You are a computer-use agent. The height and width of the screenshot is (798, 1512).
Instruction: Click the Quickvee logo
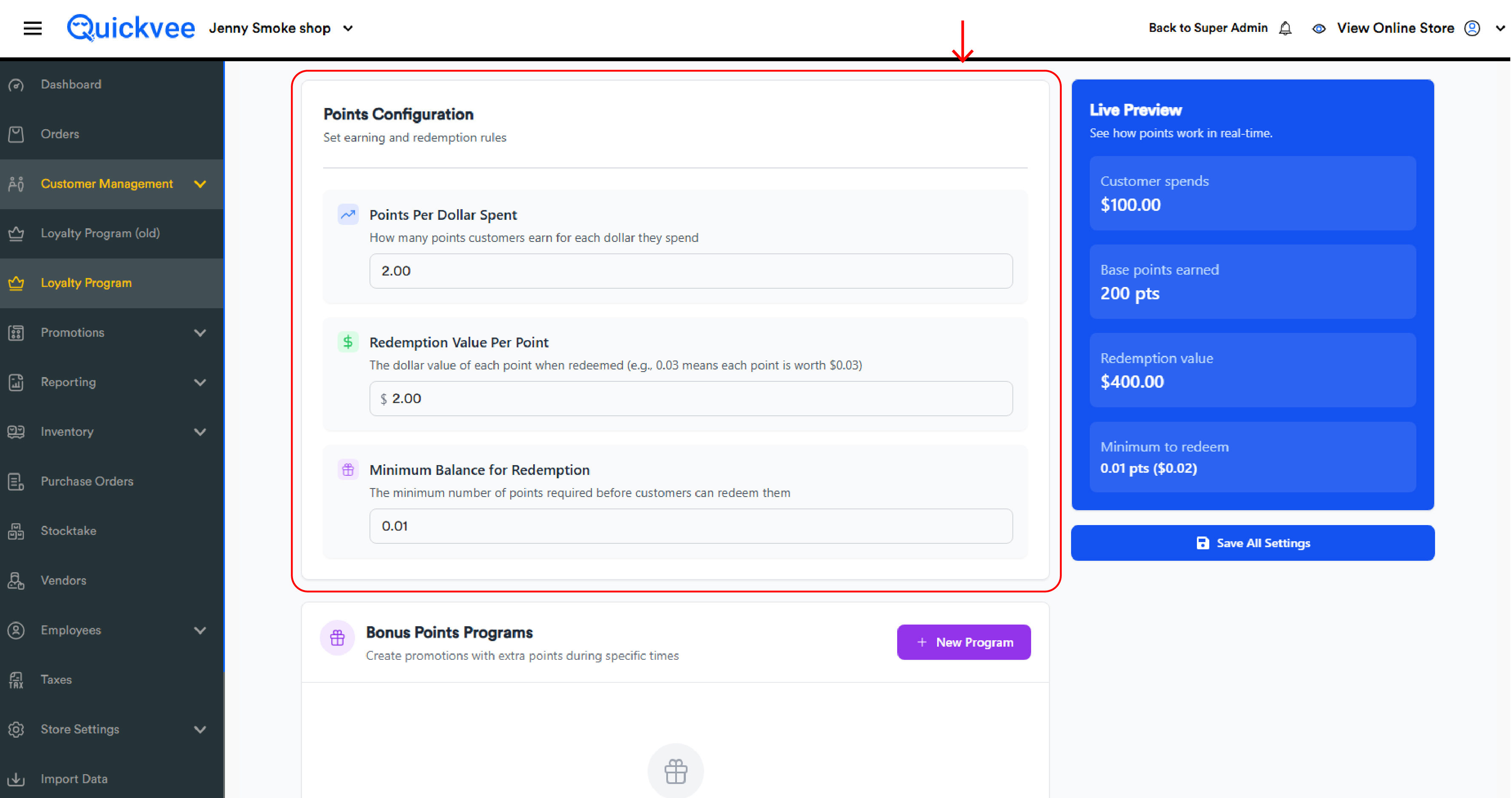pos(130,28)
